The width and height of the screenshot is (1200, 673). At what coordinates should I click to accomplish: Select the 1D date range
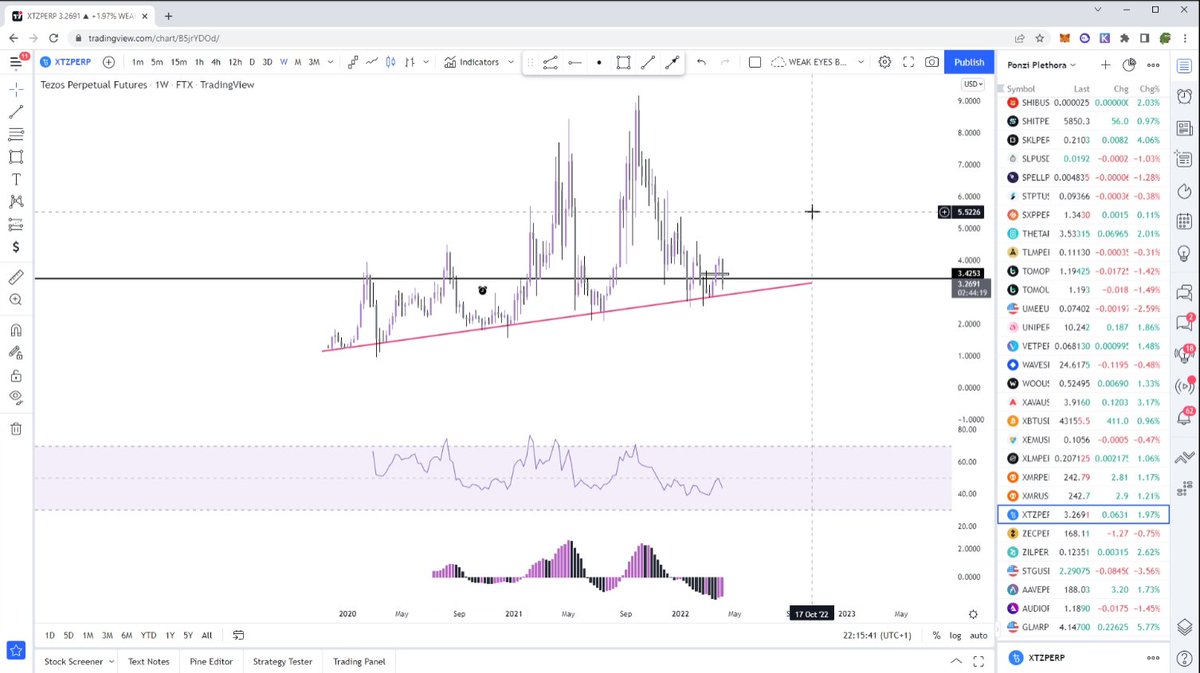pyautogui.click(x=50, y=635)
